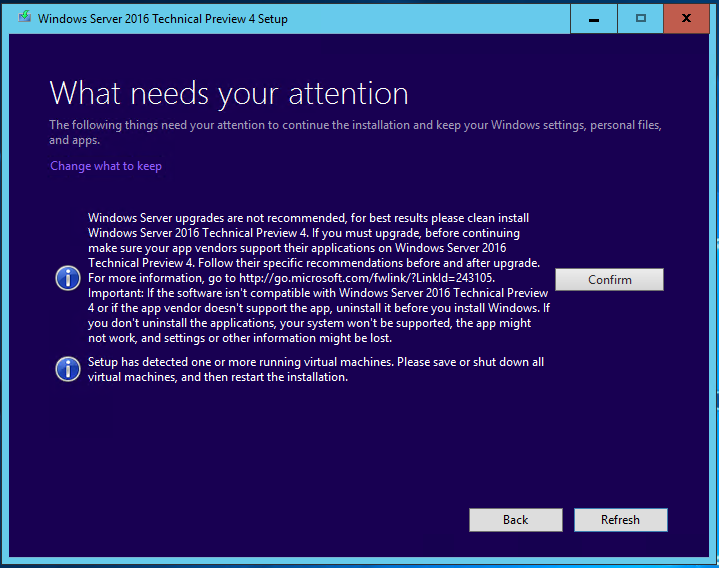Click the 'The following things need your attention' description
Image resolution: width=719 pixels, height=568 pixels.
(355, 132)
